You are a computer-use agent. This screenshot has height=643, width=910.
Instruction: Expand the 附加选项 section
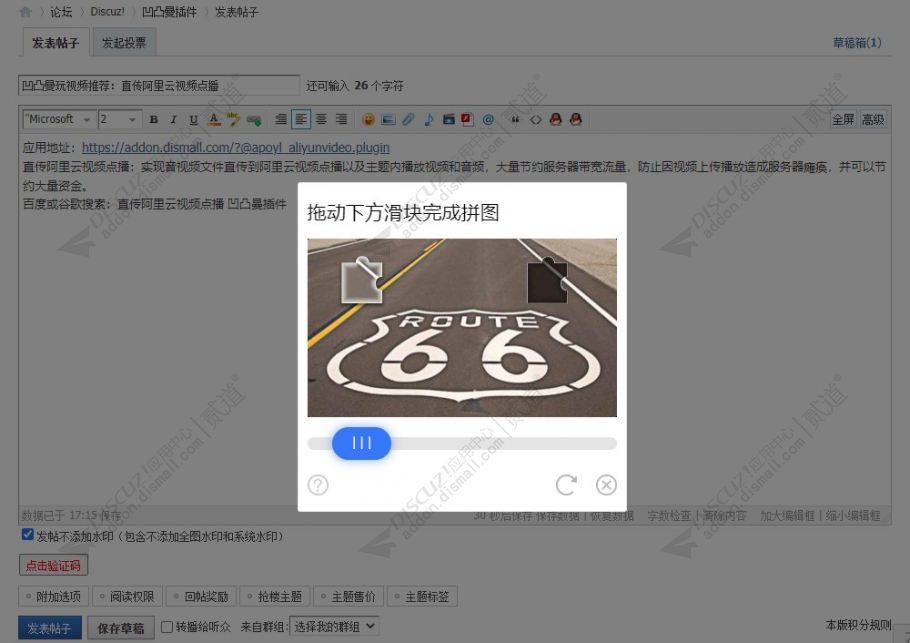point(54,597)
